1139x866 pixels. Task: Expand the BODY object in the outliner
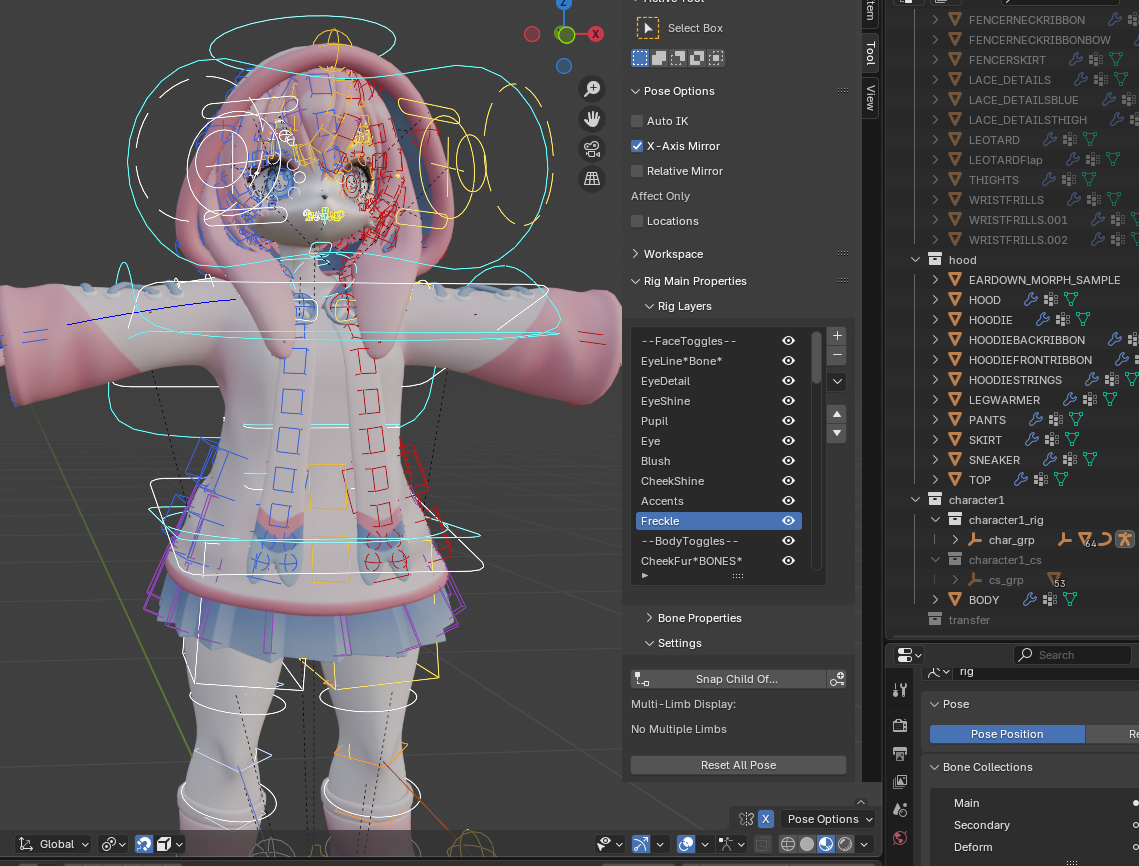coord(936,600)
